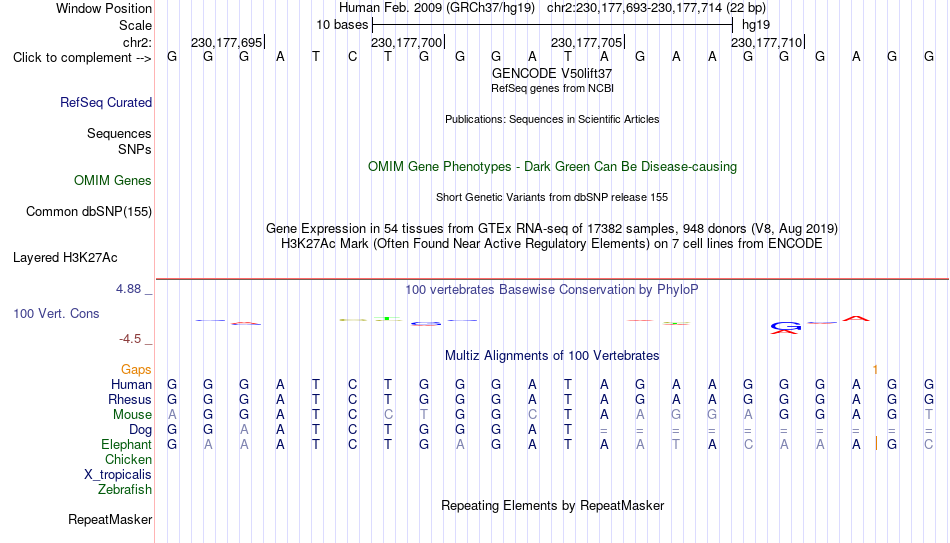
Task: Click the 230,177,705 coordinate tick
Action: pos(586,42)
